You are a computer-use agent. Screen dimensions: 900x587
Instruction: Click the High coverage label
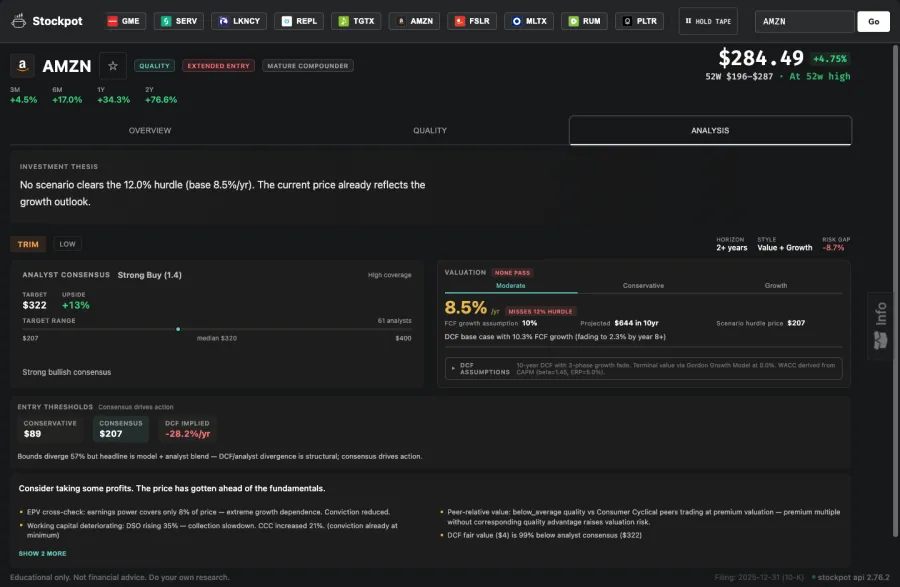[389, 275]
